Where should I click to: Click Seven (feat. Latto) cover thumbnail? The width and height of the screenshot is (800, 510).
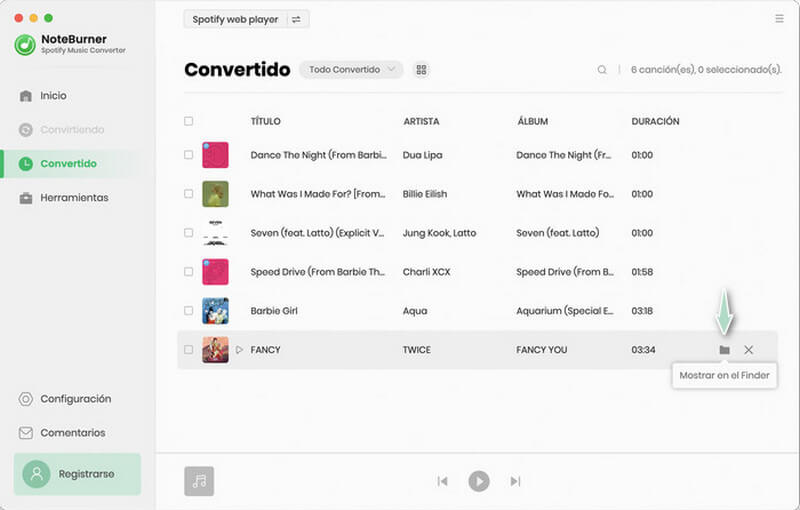pyautogui.click(x=215, y=233)
